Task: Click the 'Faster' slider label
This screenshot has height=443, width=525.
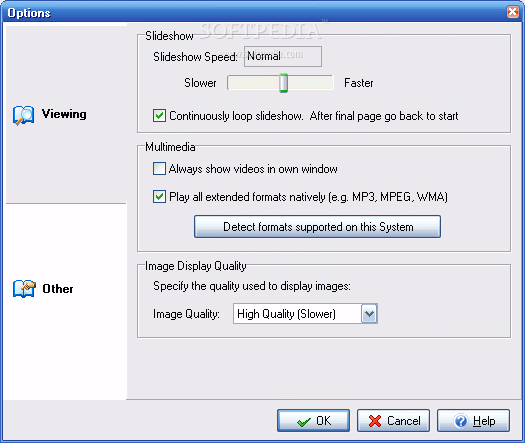Action: (359, 83)
